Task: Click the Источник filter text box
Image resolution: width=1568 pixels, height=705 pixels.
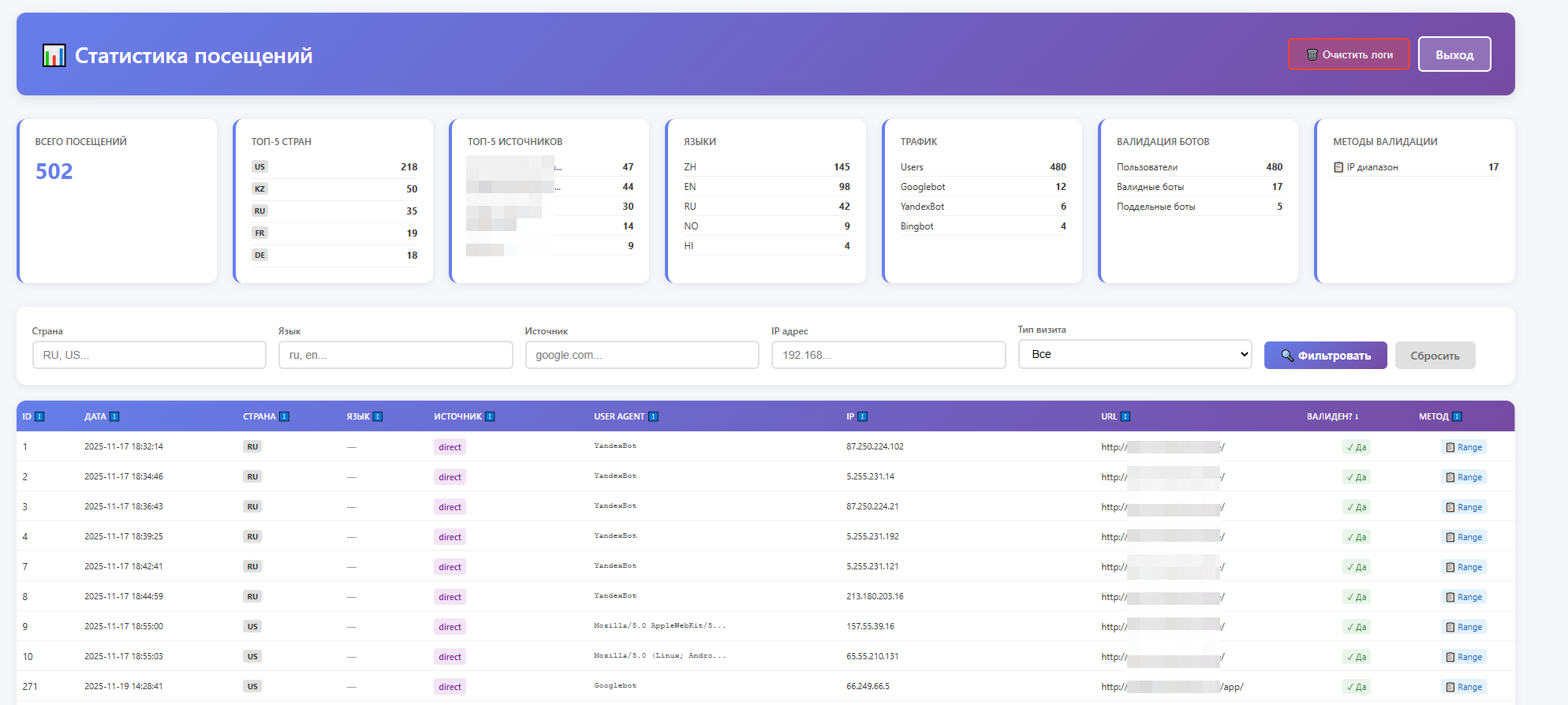Action: point(641,355)
